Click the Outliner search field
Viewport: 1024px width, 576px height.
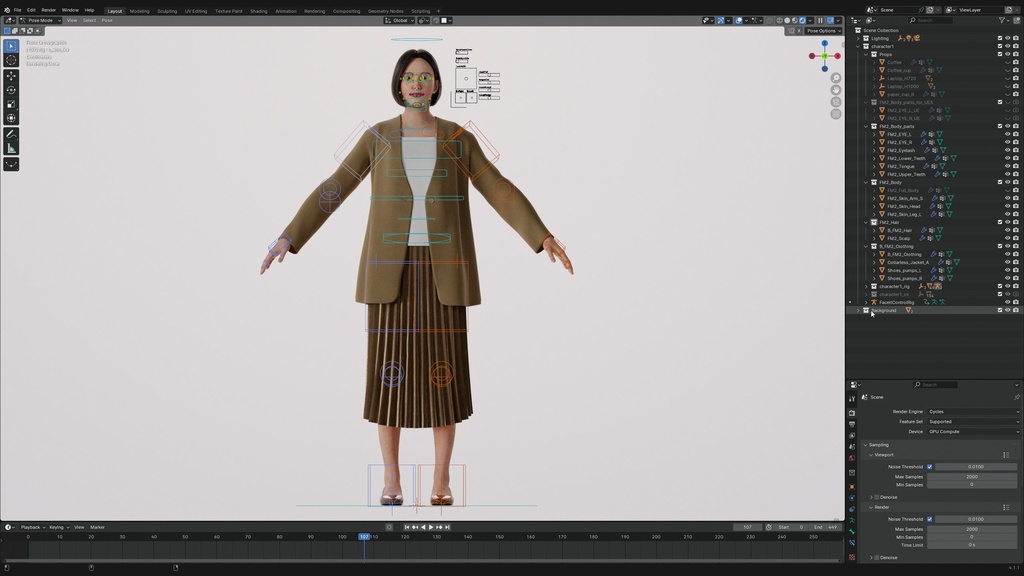[930, 19]
